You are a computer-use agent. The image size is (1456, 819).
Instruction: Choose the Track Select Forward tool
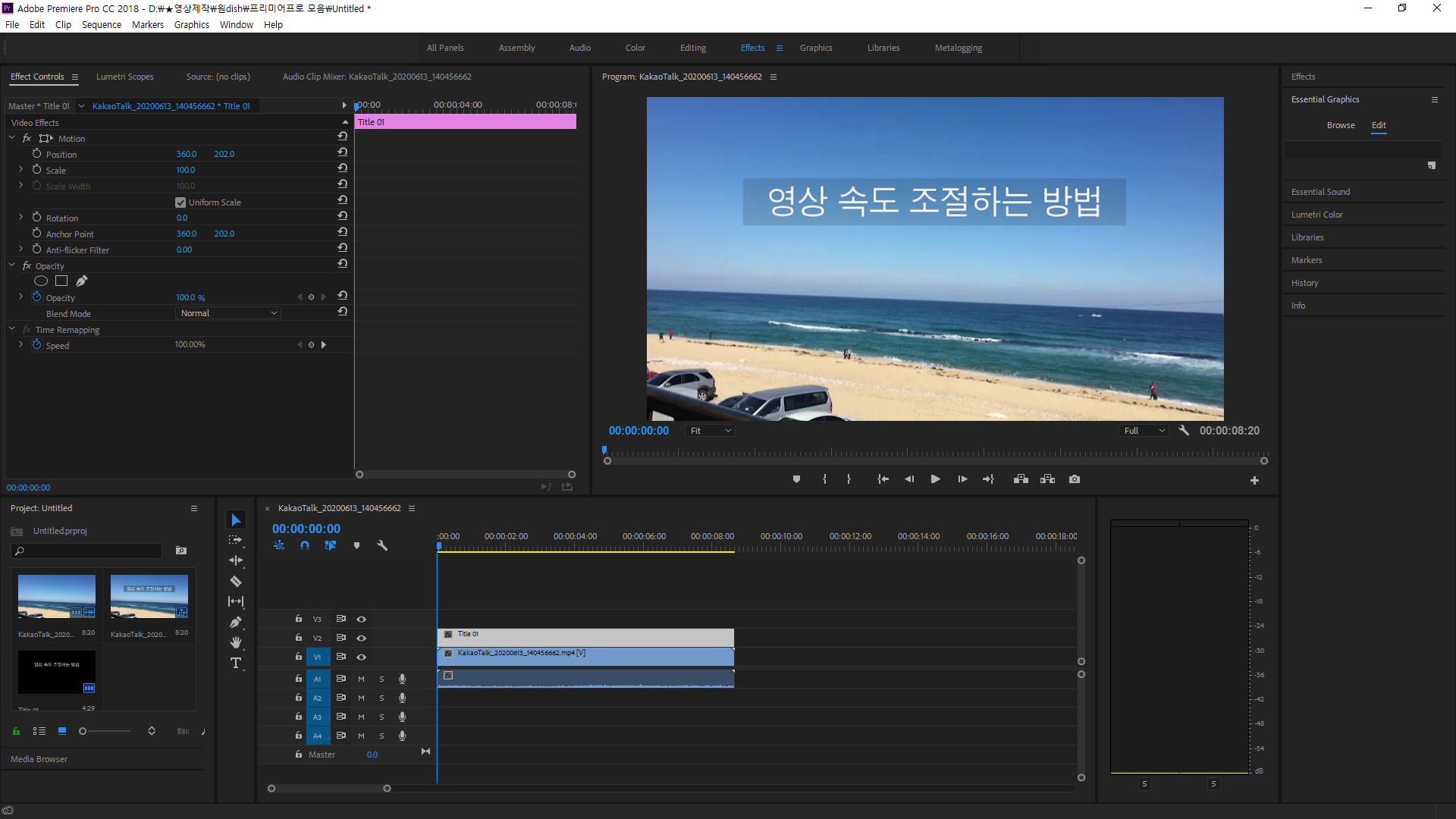coord(236,540)
